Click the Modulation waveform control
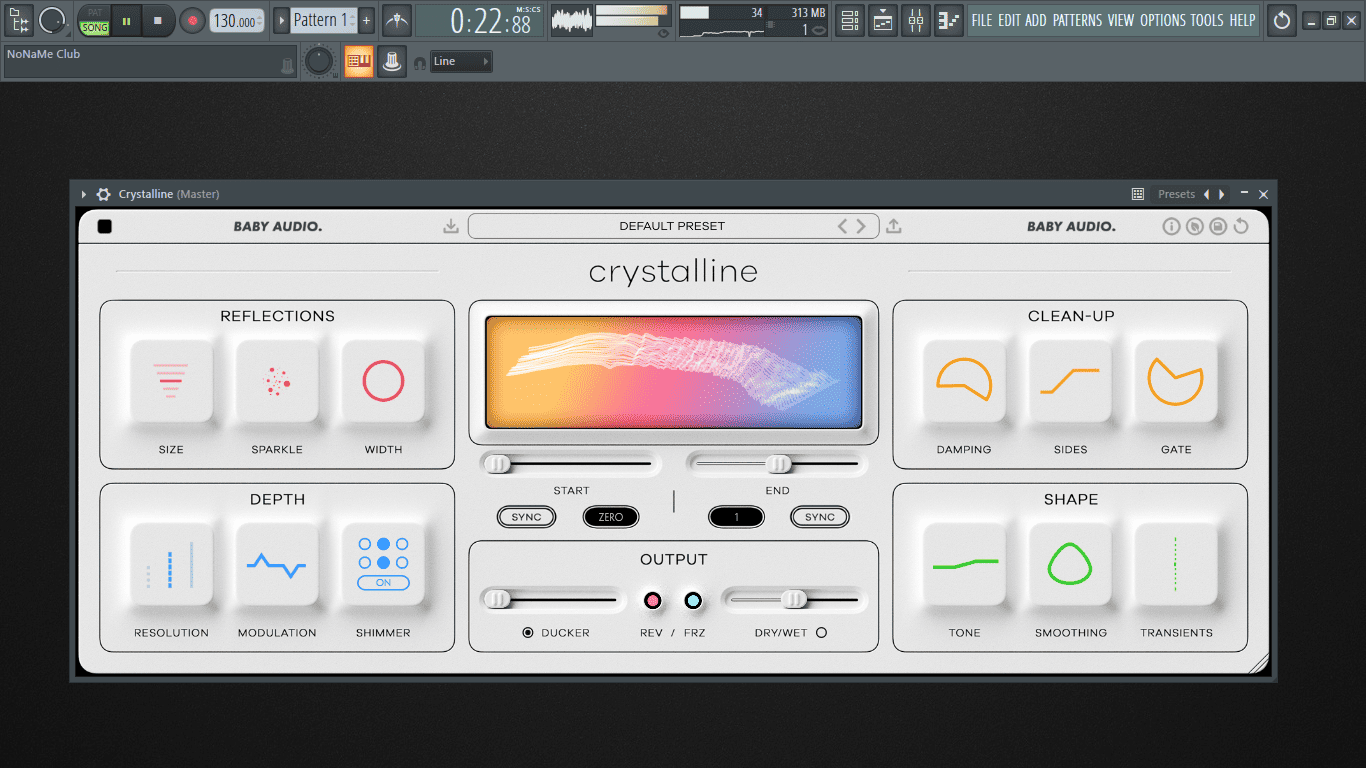This screenshot has height=768, width=1366. click(x=277, y=564)
